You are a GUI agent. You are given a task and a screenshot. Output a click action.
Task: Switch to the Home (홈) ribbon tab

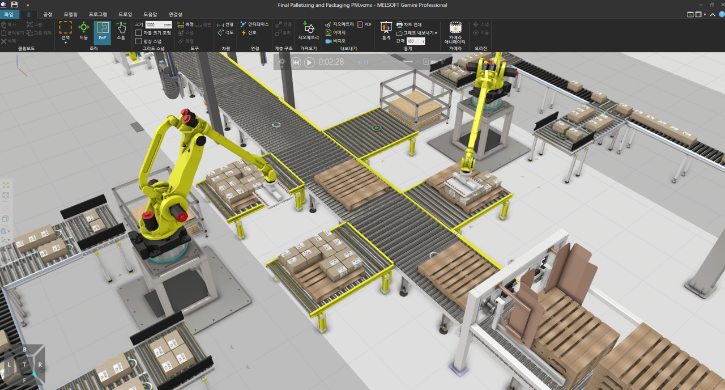click(29, 14)
